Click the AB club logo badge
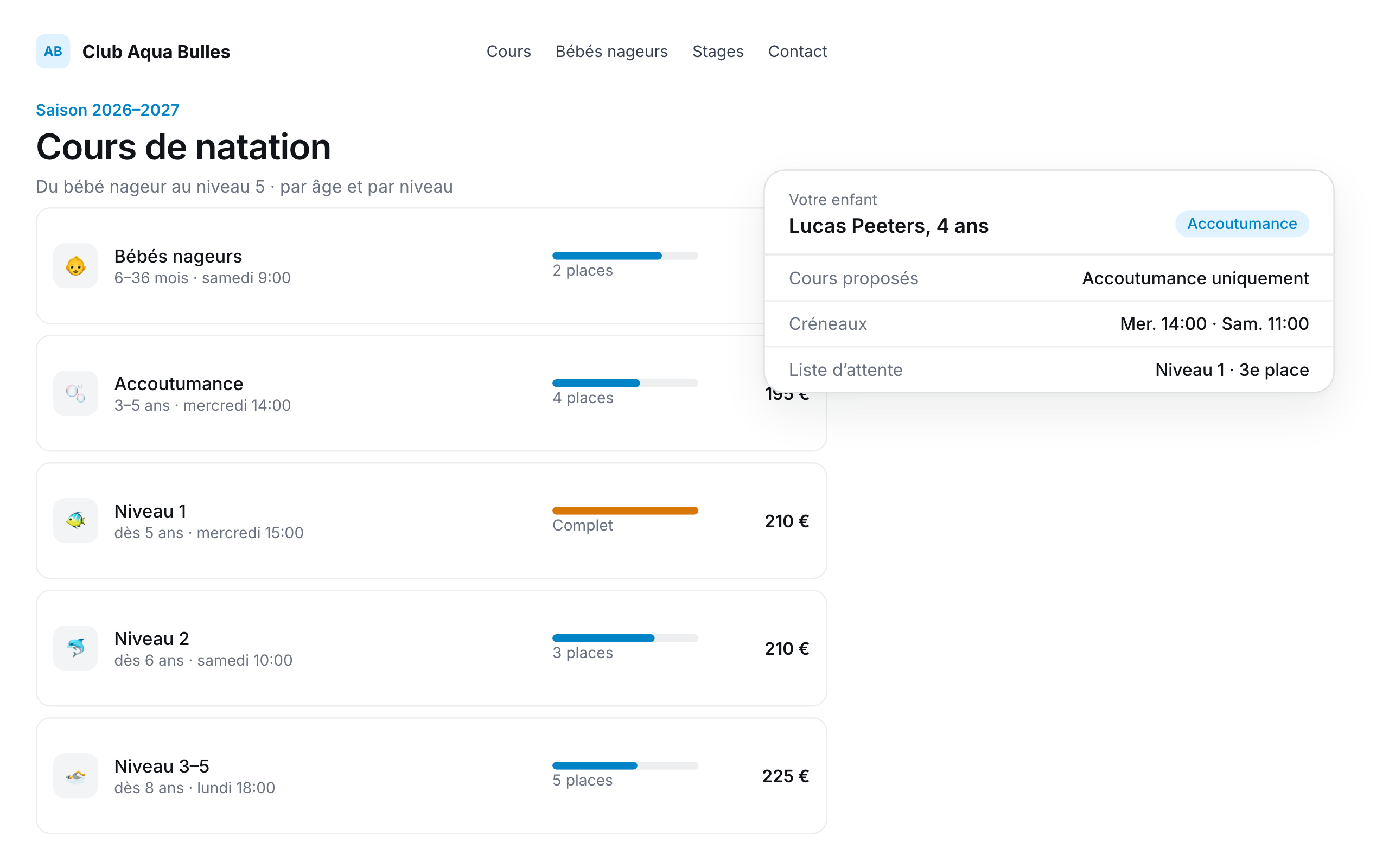This screenshot has height=868, width=1389. click(53, 51)
